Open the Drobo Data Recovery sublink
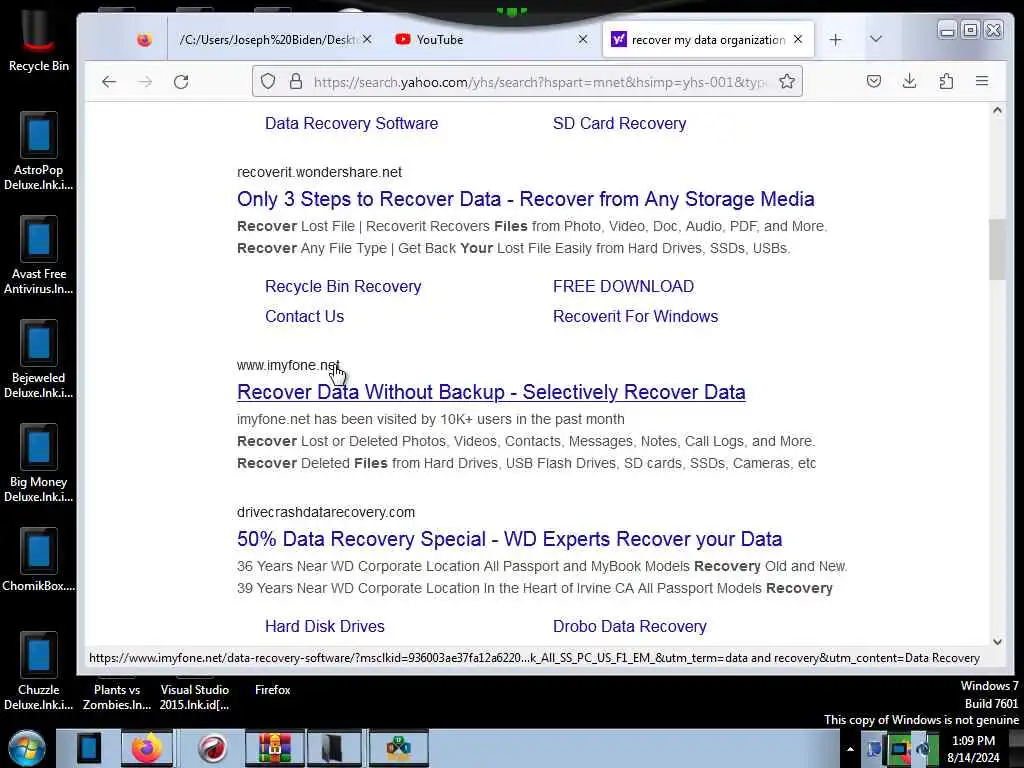The height and width of the screenshot is (768, 1024). point(630,626)
